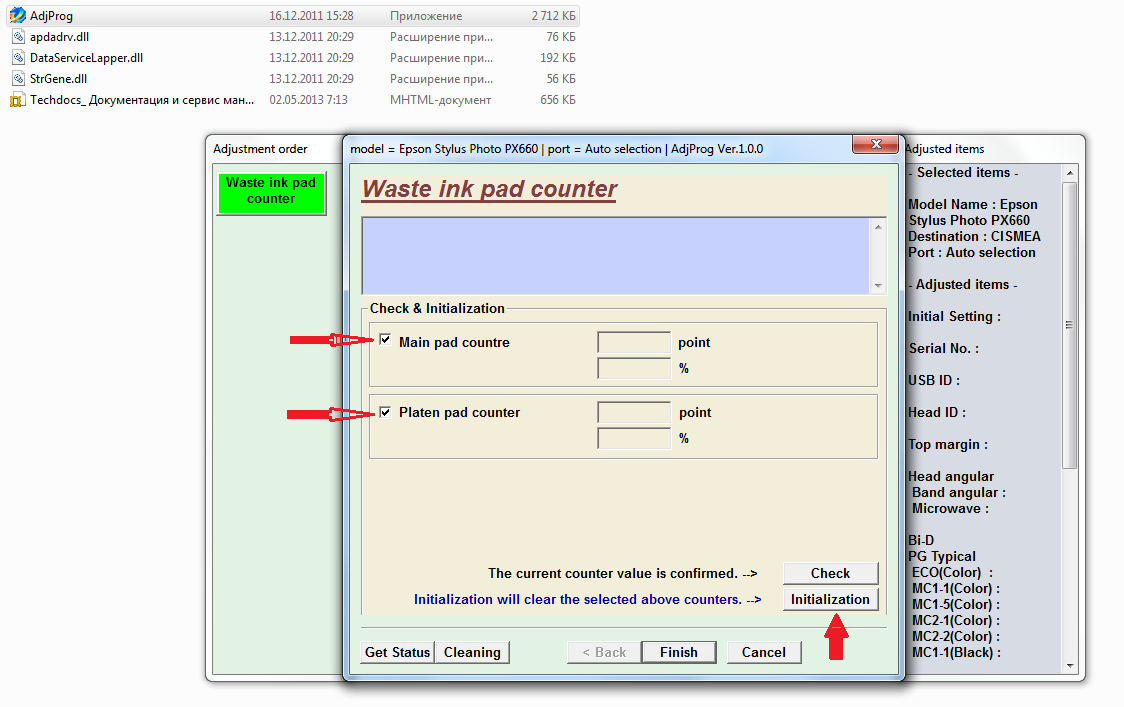Screen dimensions: 1124x707
Task: Select the StrGene.dll file icon
Action: [18, 78]
